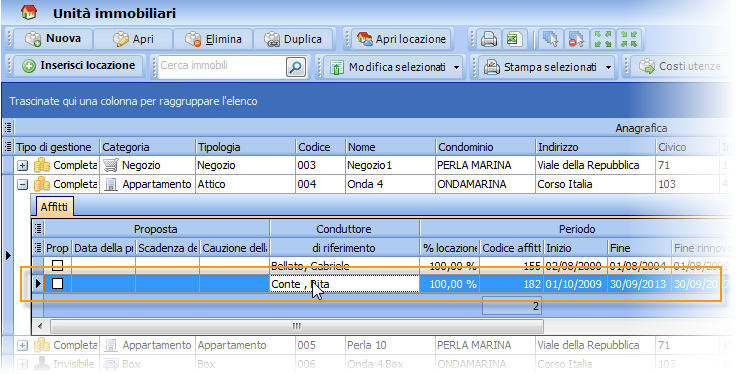Click Elimina to delete the unit
Screen dimensions: 736x374
point(213,39)
